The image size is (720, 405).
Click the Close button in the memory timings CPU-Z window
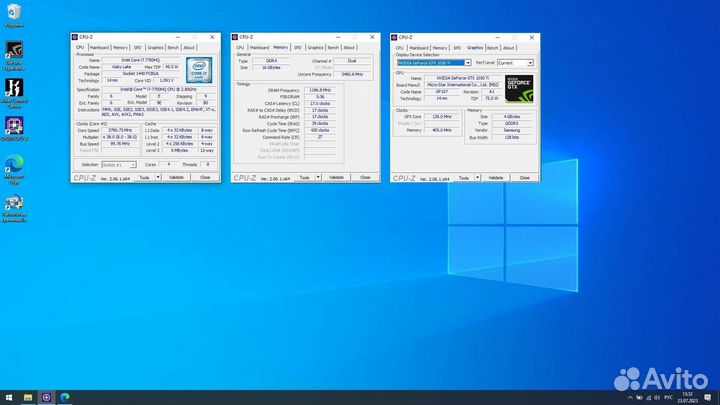coord(365,177)
